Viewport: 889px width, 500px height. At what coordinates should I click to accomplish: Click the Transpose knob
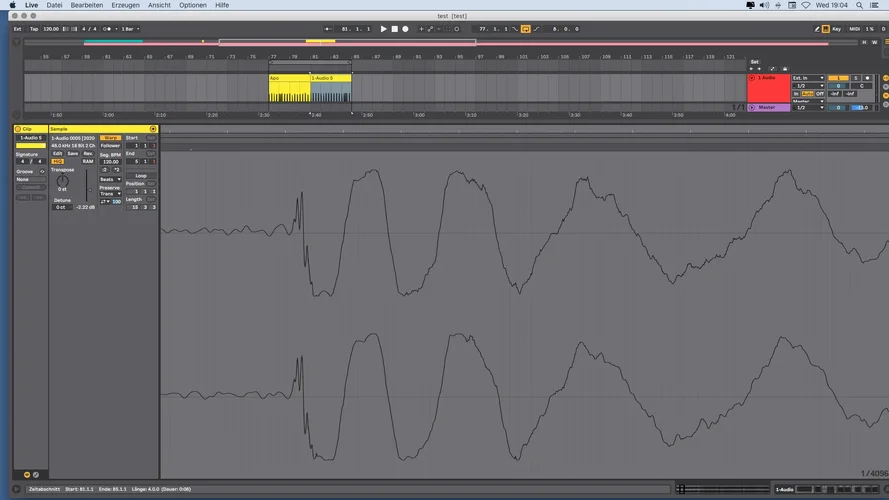(x=62, y=181)
